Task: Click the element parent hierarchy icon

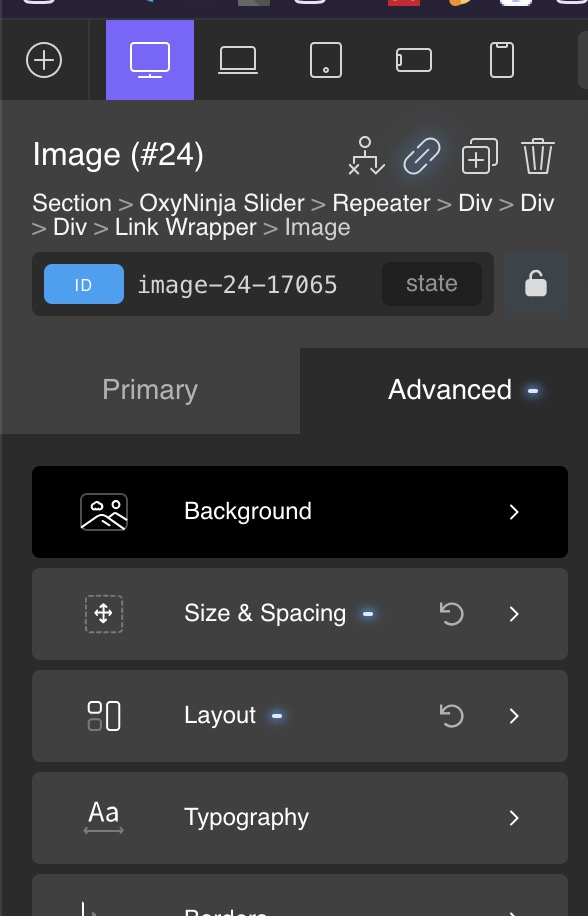Action: click(366, 156)
